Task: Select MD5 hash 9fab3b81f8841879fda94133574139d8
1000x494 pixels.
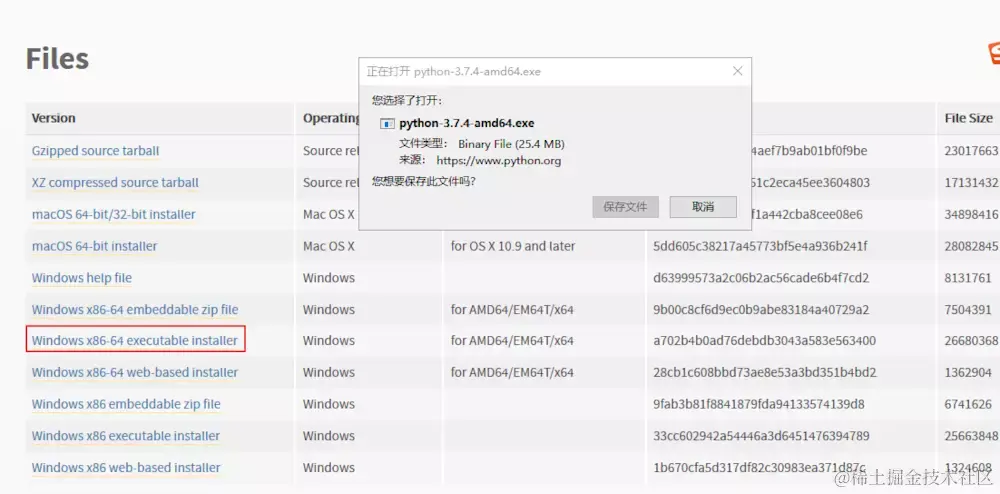Action: tap(759, 404)
